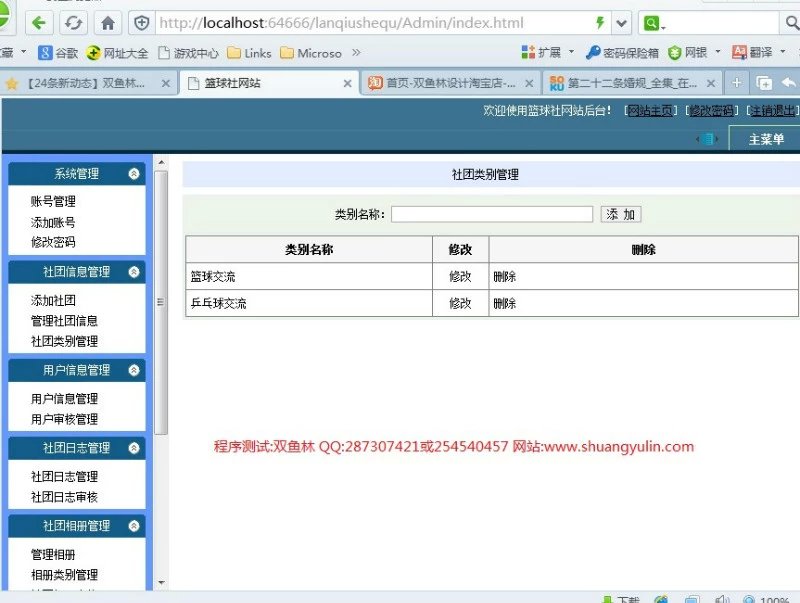Click the 添加 button
Screen dimensions: 800x603
tap(621, 214)
